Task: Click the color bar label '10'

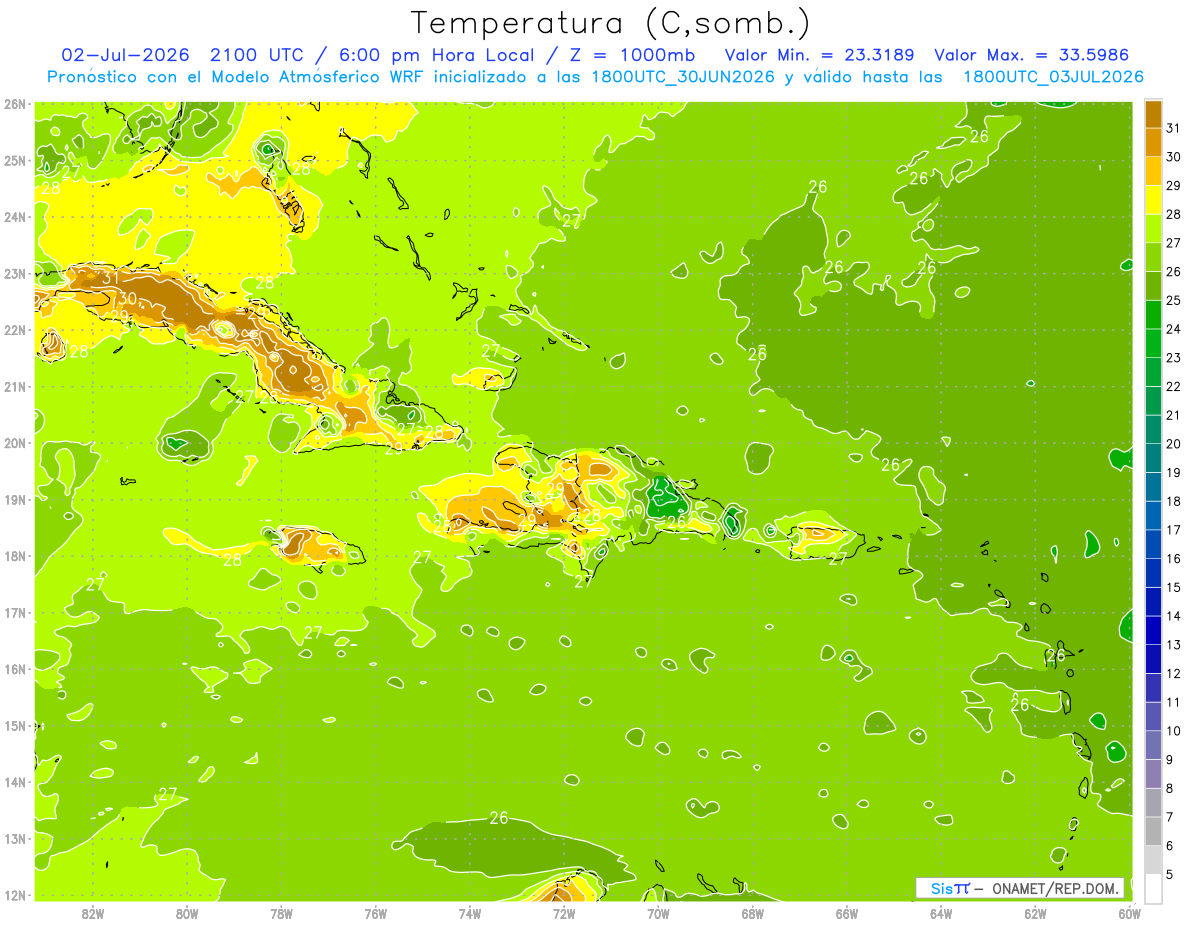Action: pos(1173,731)
